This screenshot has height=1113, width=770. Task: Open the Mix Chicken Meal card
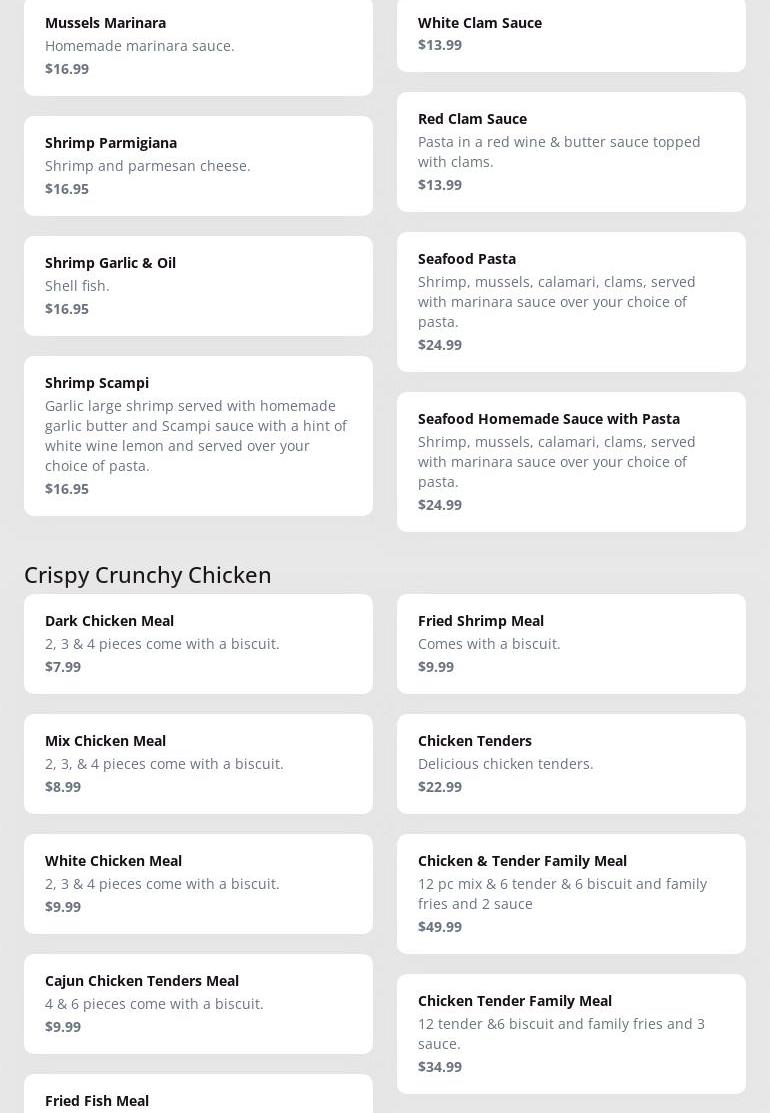(x=198, y=763)
